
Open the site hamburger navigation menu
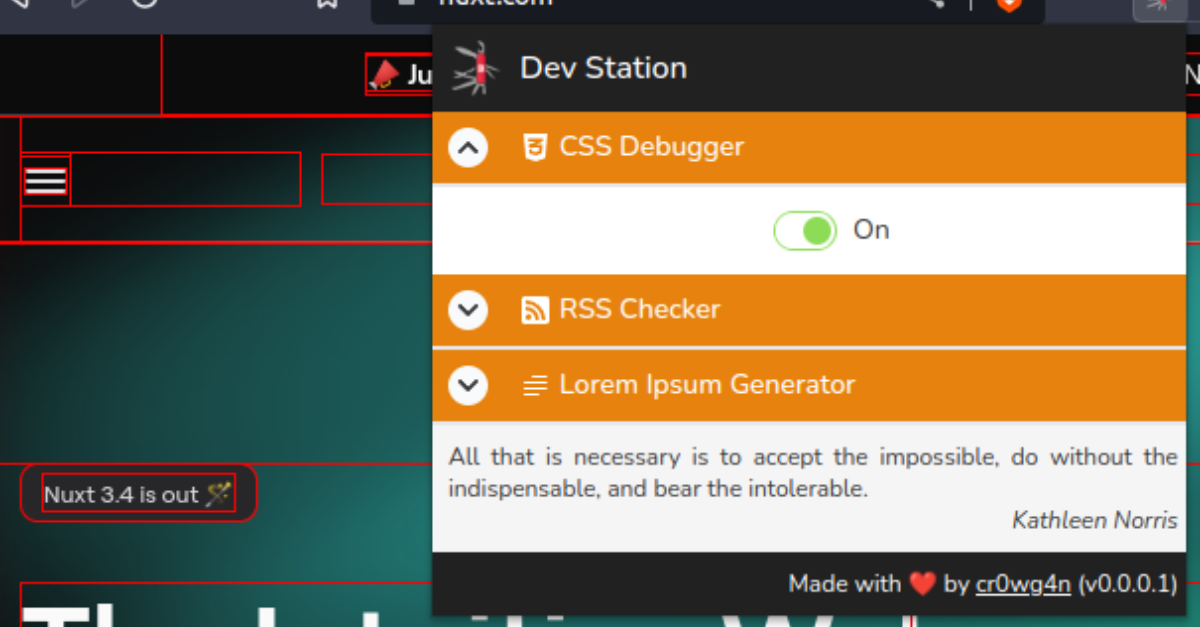point(45,179)
